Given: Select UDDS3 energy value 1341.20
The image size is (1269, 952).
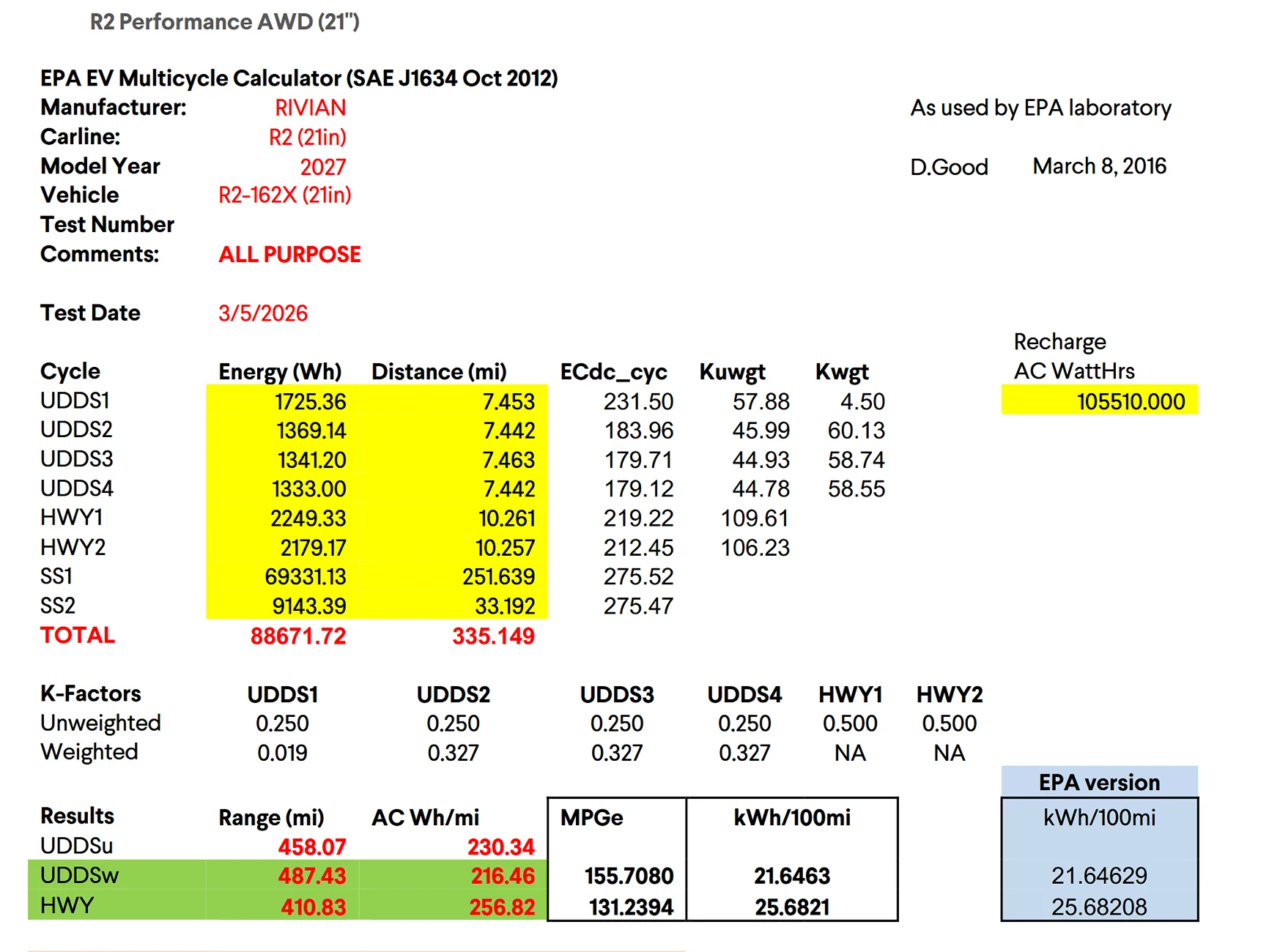Looking at the screenshot, I should (x=311, y=460).
